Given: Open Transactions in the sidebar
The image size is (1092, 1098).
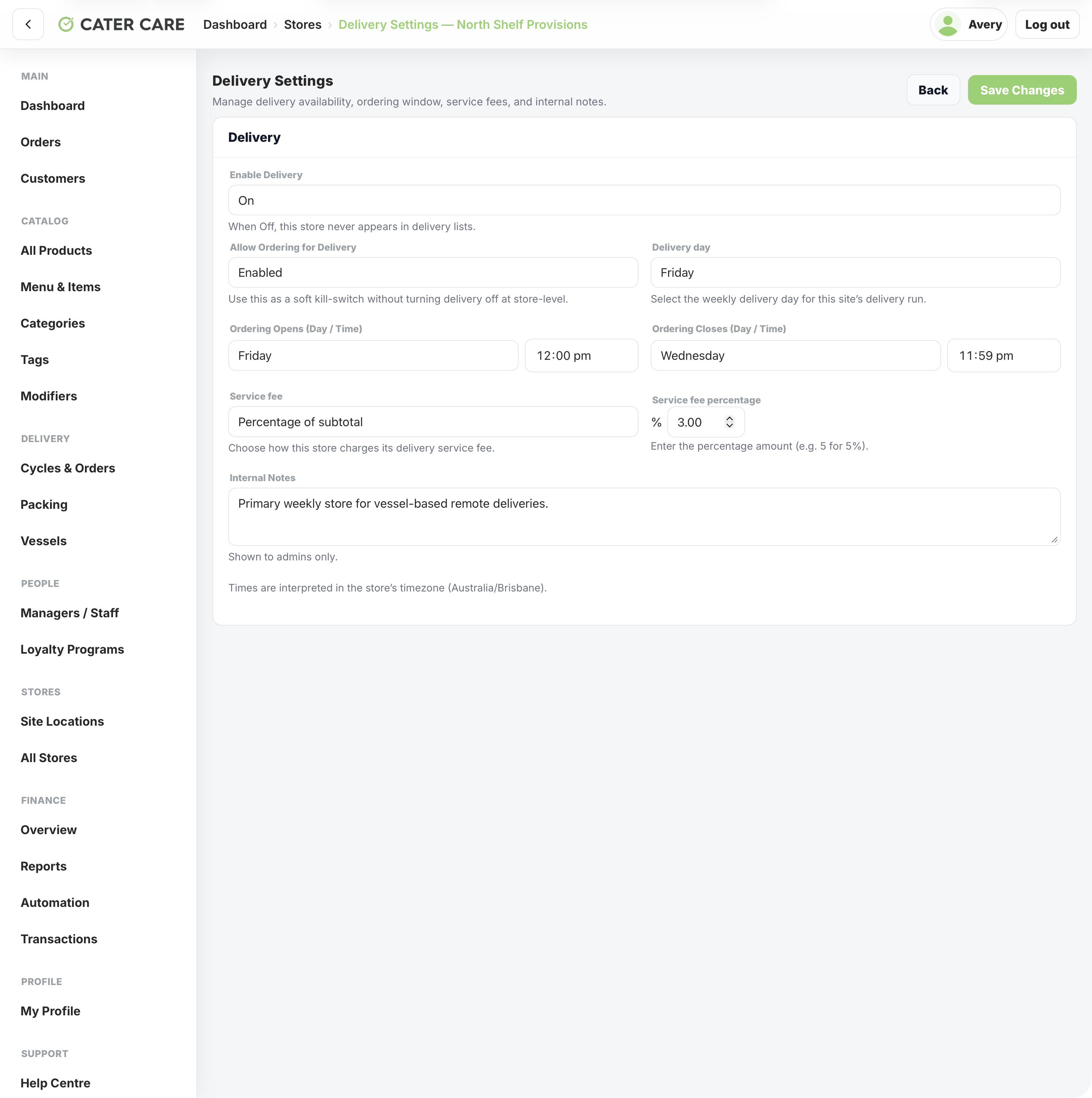Looking at the screenshot, I should pos(58,939).
